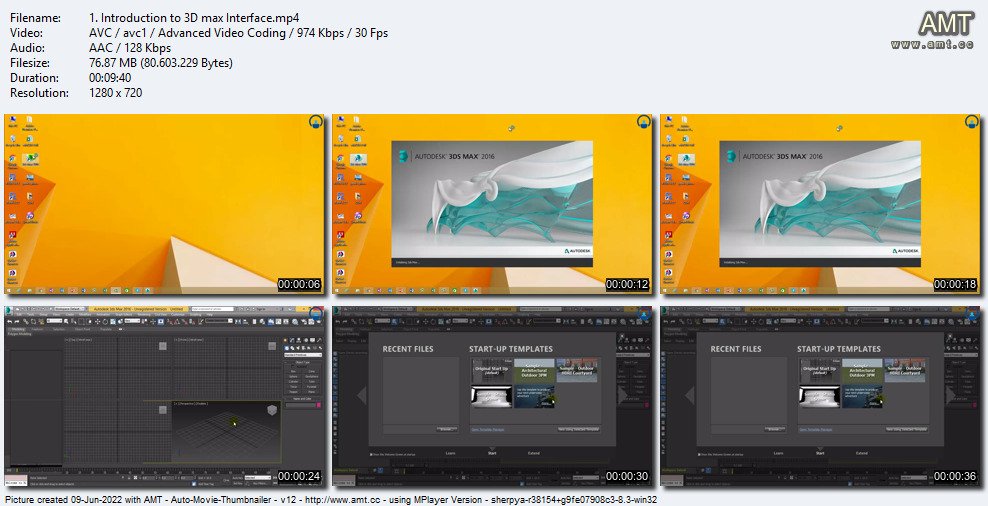Screen dimensions: 988x506
Task: Click the Recycle Bin desktop icon in the 00:00:06 frame
Action: point(13,141)
